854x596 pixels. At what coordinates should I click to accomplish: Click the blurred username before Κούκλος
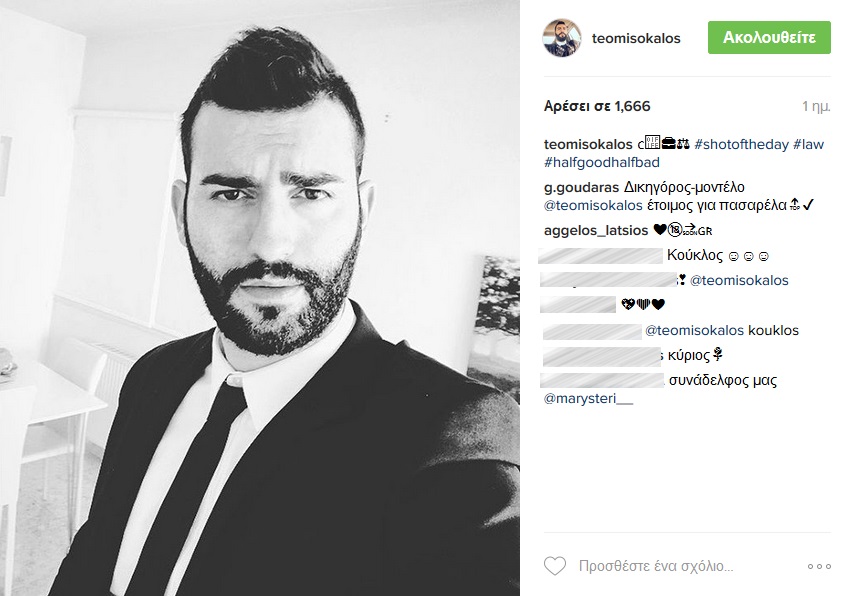point(601,256)
